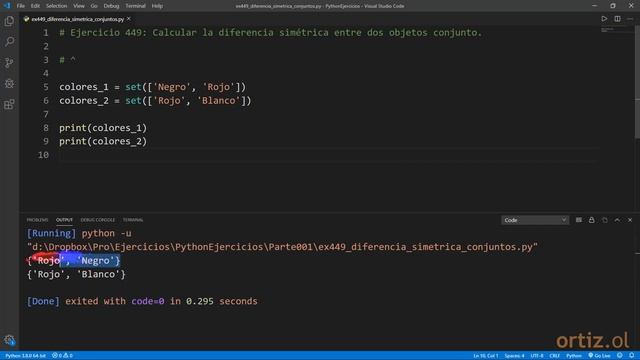The width and height of the screenshot is (640, 360).
Task: Switch to the Problems panel tab
Action: click(x=37, y=220)
